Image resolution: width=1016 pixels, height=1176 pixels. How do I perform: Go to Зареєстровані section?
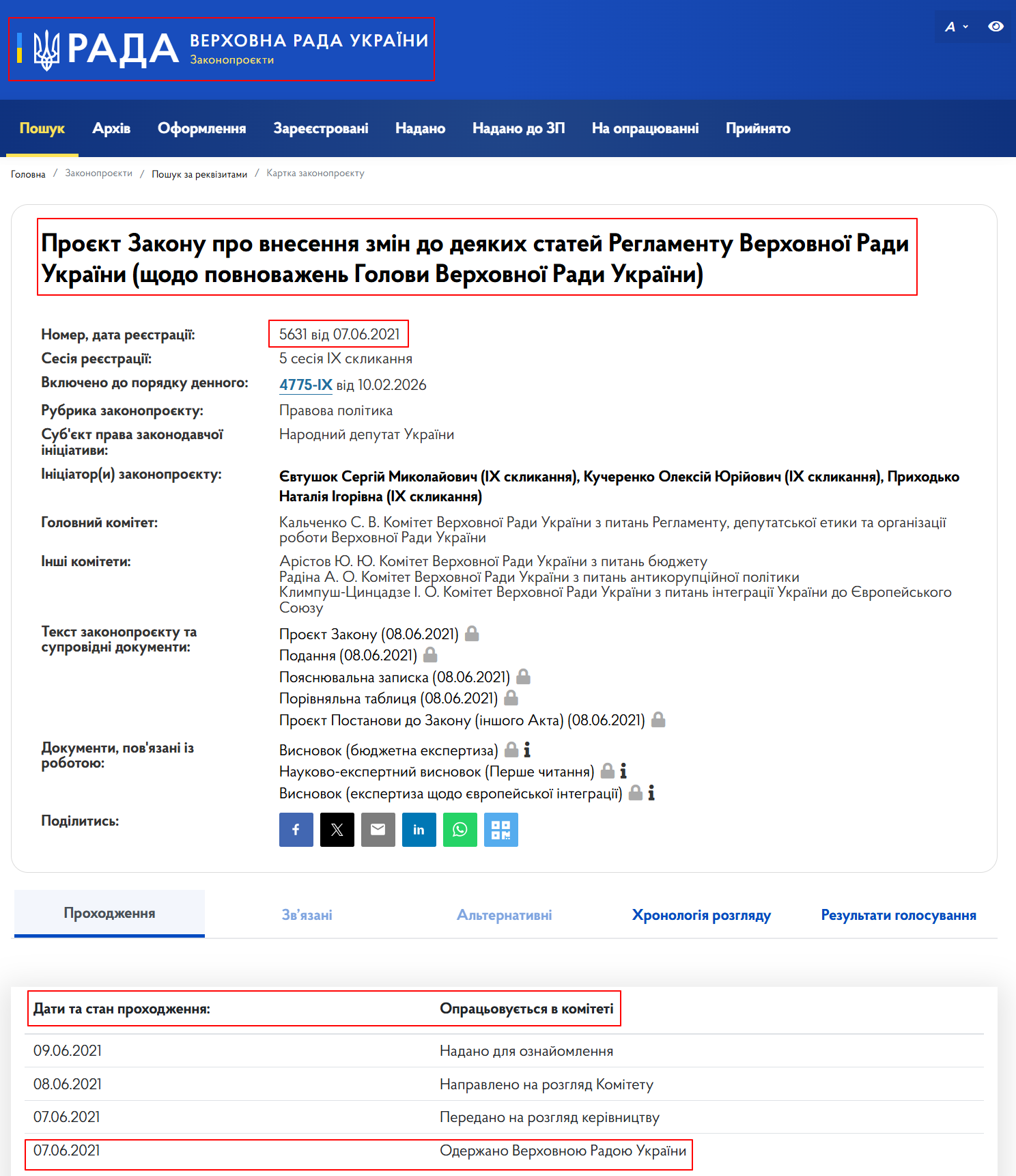click(x=321, y=128)
